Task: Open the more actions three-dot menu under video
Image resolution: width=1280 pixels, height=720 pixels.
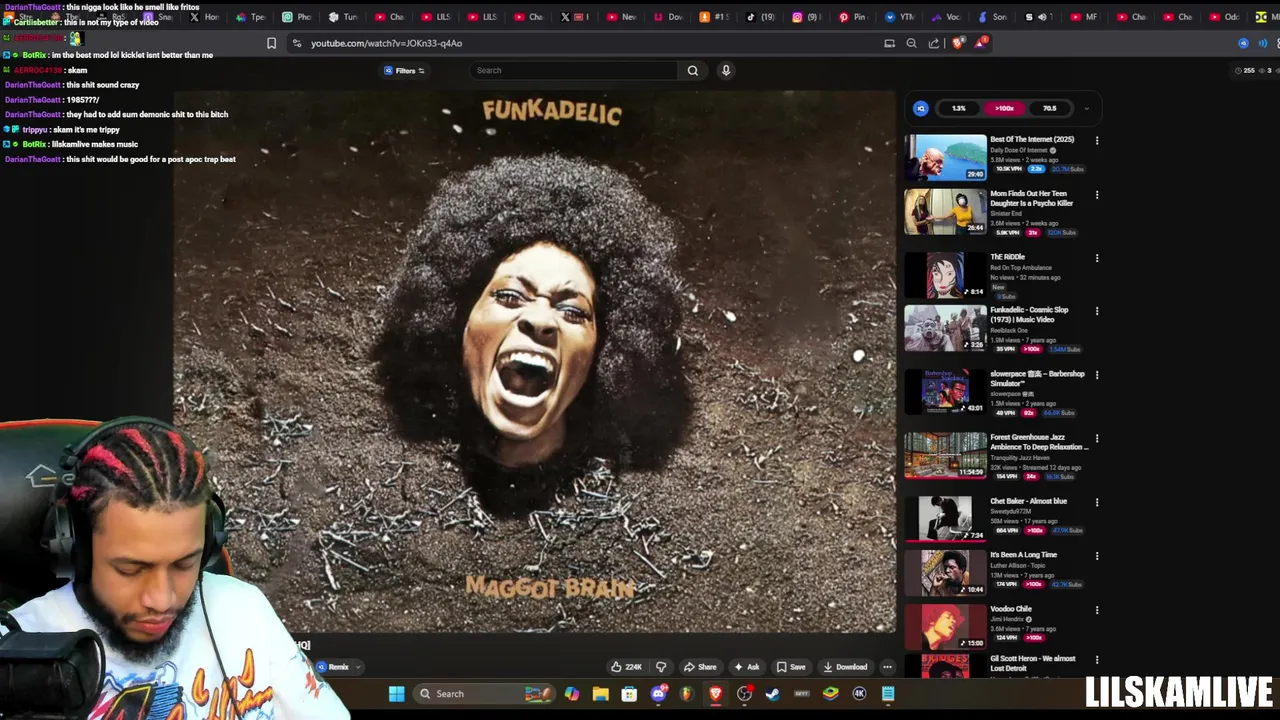Action: (887, 667)
